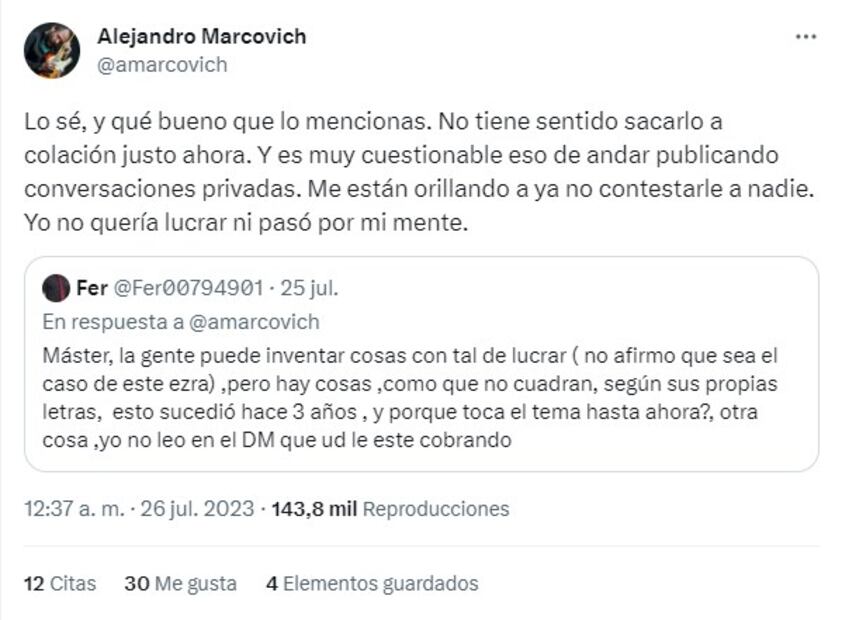Viewport: 842px width, 620px height.
Task: Open '4 Elementos guardados' bookmarks count
Action: [x=372, y=583]
